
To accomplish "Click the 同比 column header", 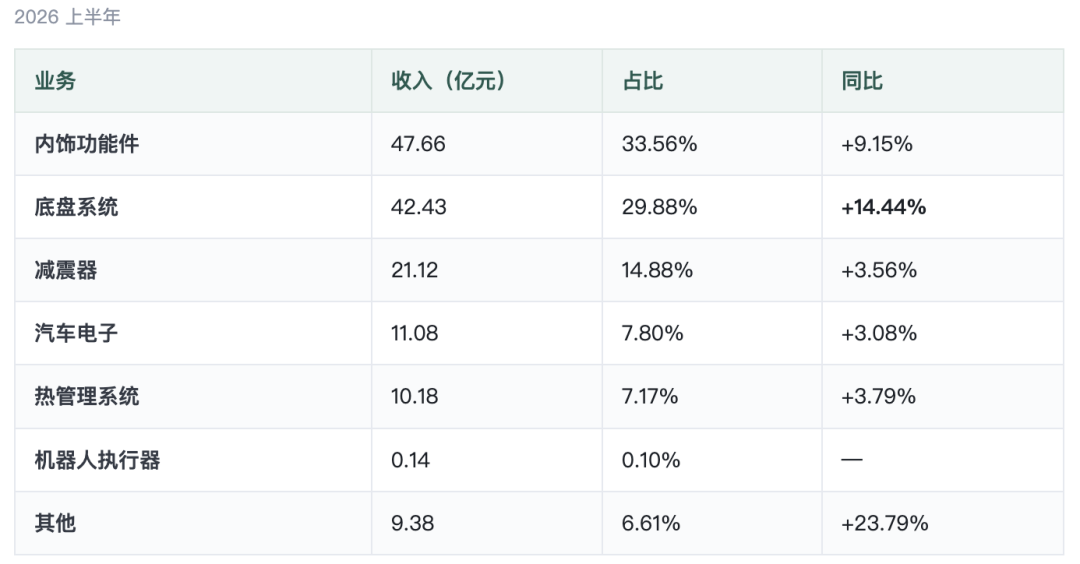I will tap(862, 81).
